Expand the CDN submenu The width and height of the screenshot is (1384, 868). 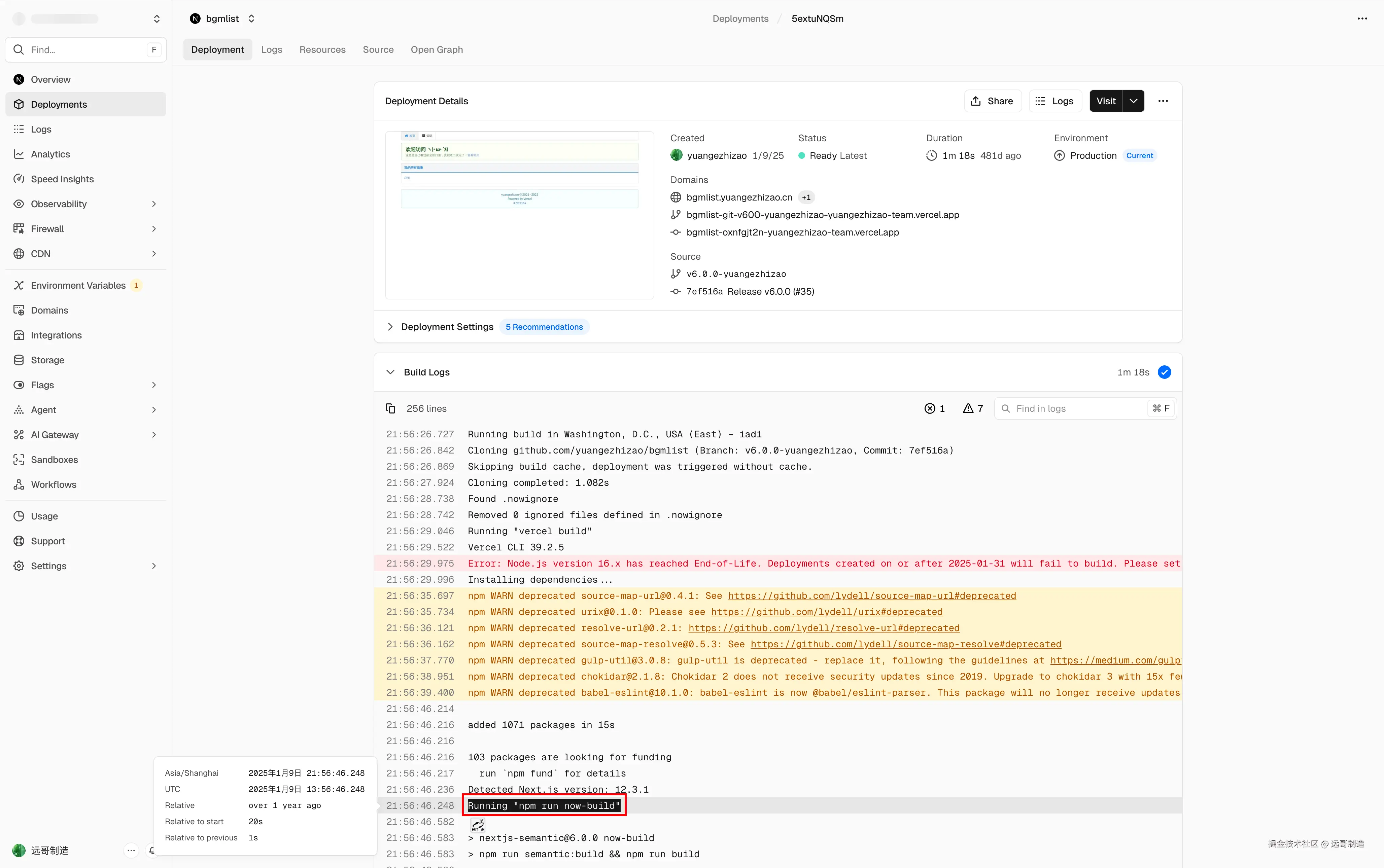(x=154, y=254)
